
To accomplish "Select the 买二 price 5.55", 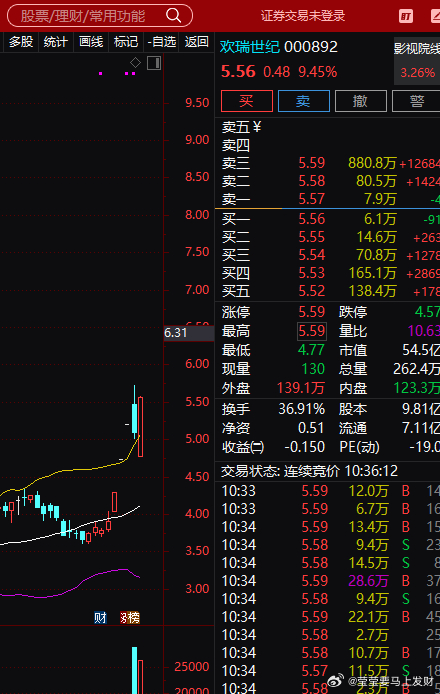I will click(312, 237).
